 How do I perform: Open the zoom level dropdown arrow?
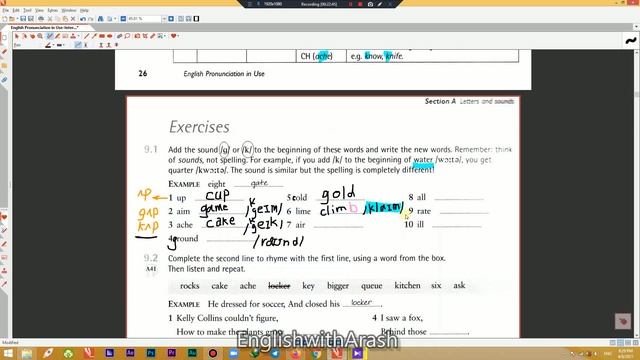click(x=164, y=19)
